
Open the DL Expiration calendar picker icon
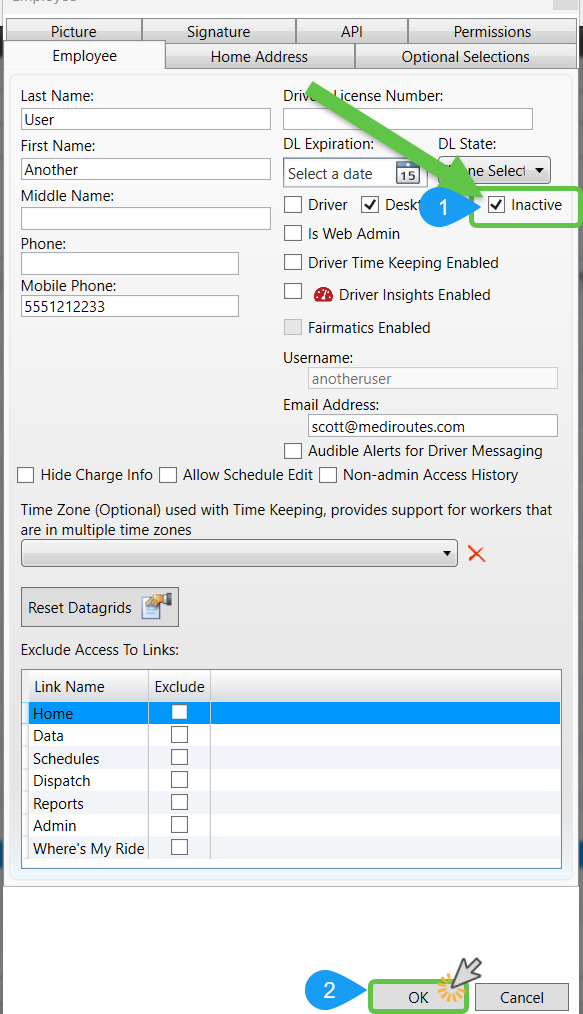click(408, 173)
